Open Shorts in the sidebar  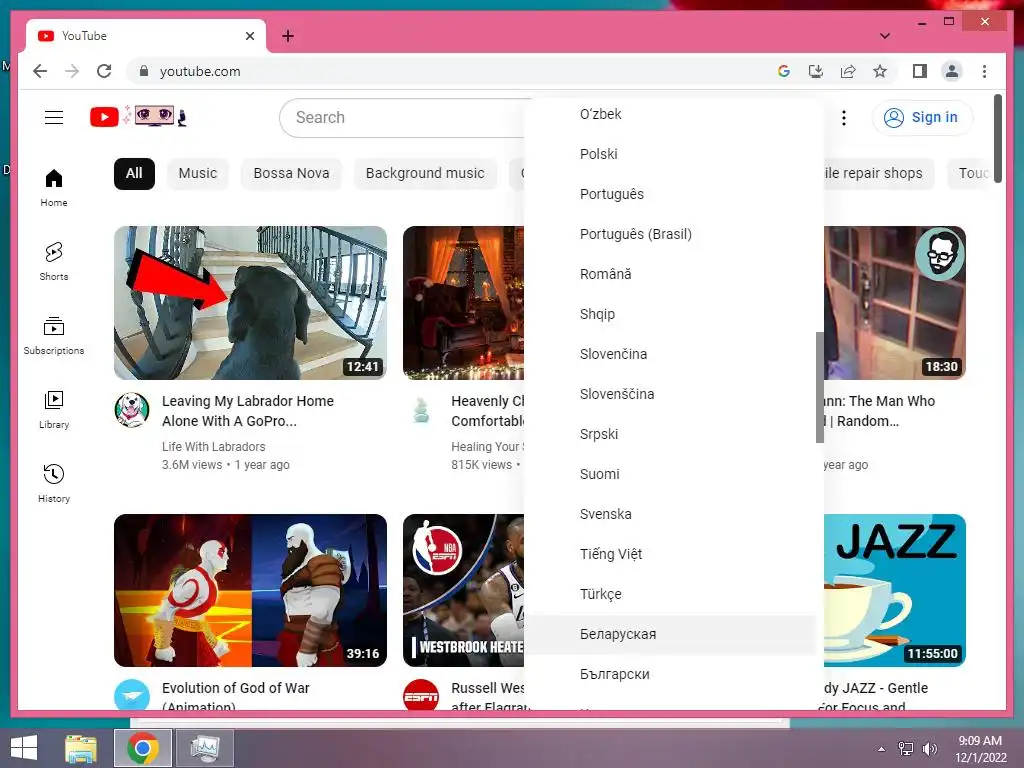point(54,261)
